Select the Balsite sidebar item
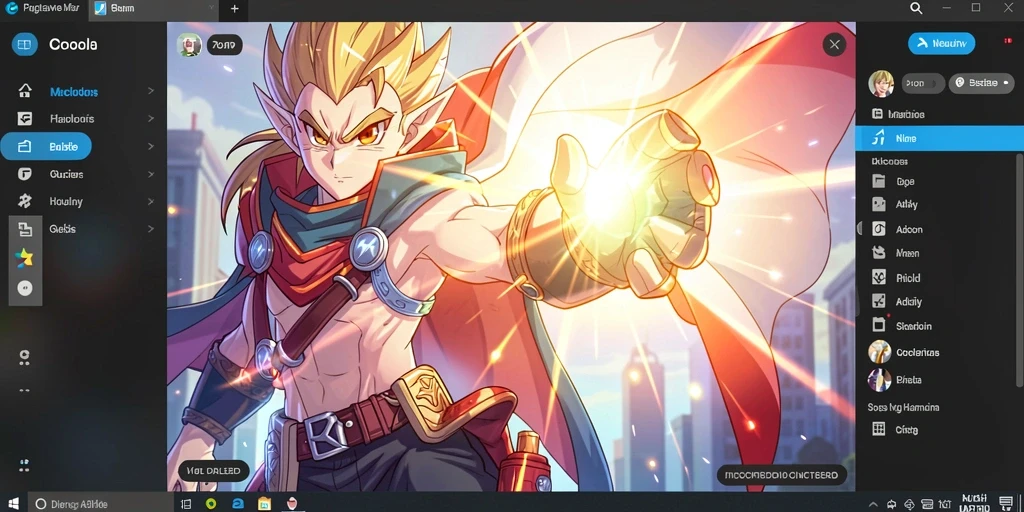 (46, 146)
